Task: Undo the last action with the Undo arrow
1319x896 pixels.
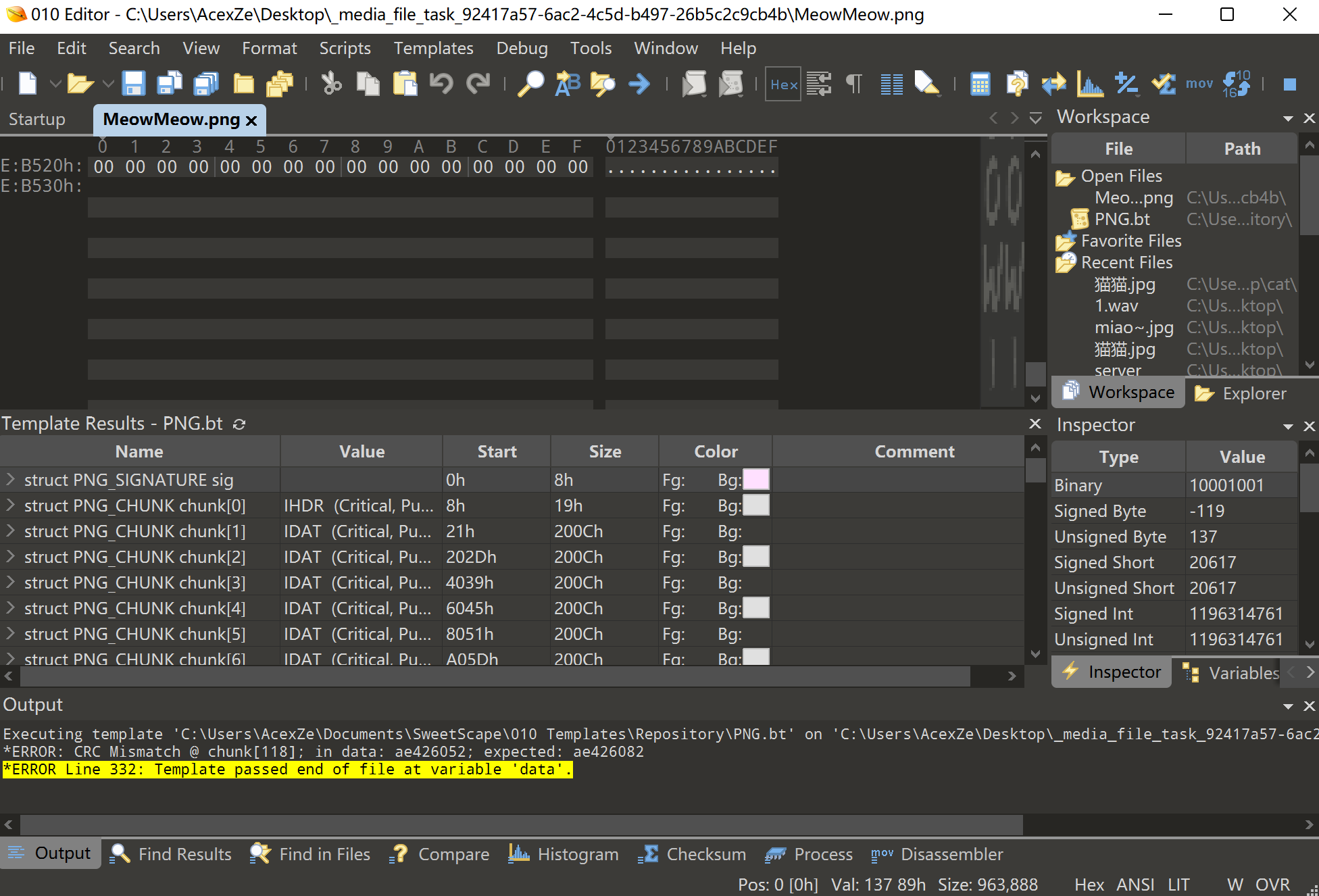Action: (x=441, y=84)
